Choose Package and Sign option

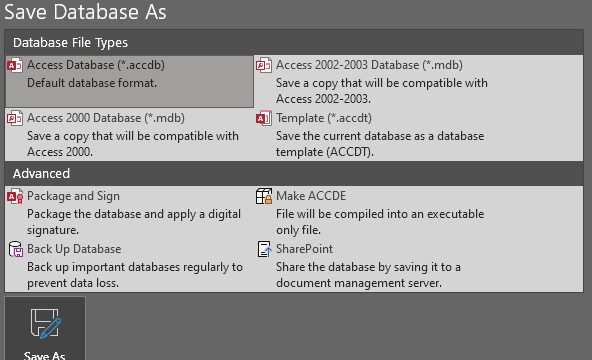click(x=130, y=213)
